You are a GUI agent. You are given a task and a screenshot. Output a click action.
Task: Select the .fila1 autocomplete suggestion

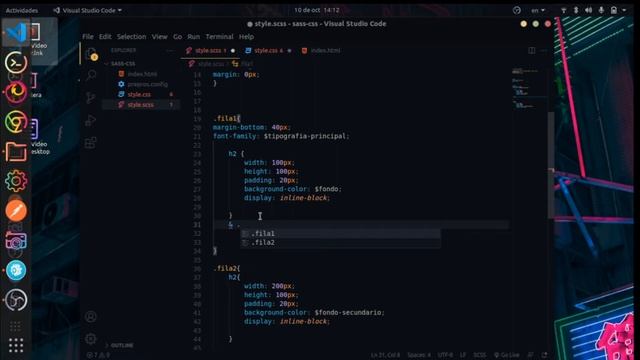340,233
